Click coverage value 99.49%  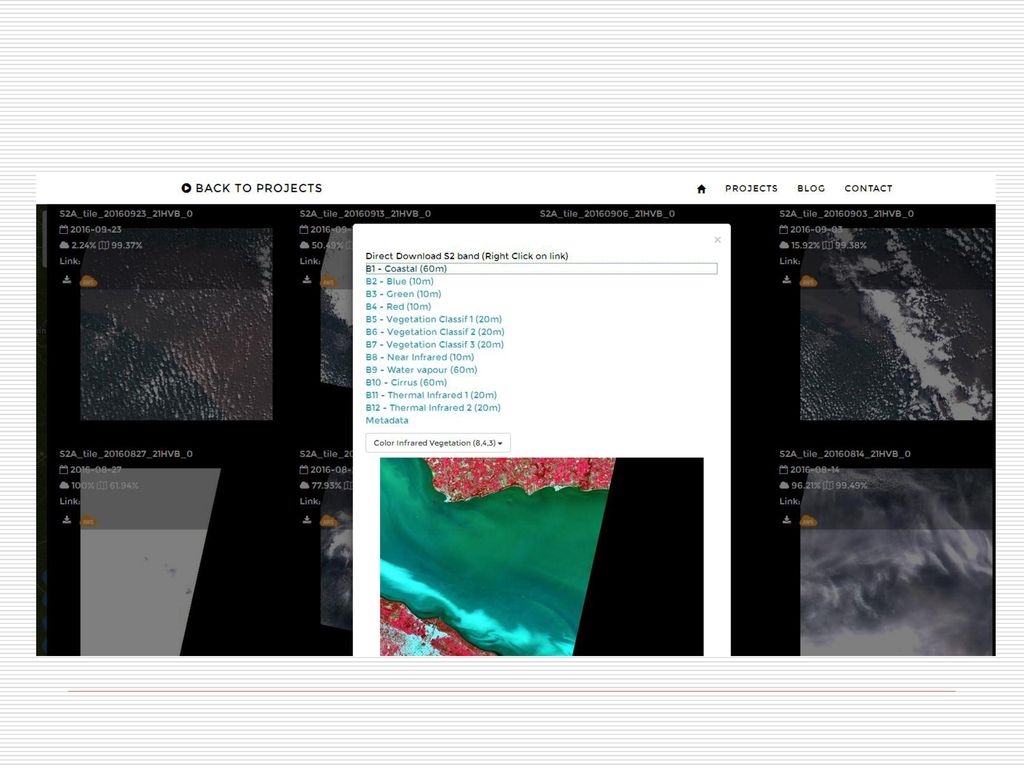[x=850, y=485]
